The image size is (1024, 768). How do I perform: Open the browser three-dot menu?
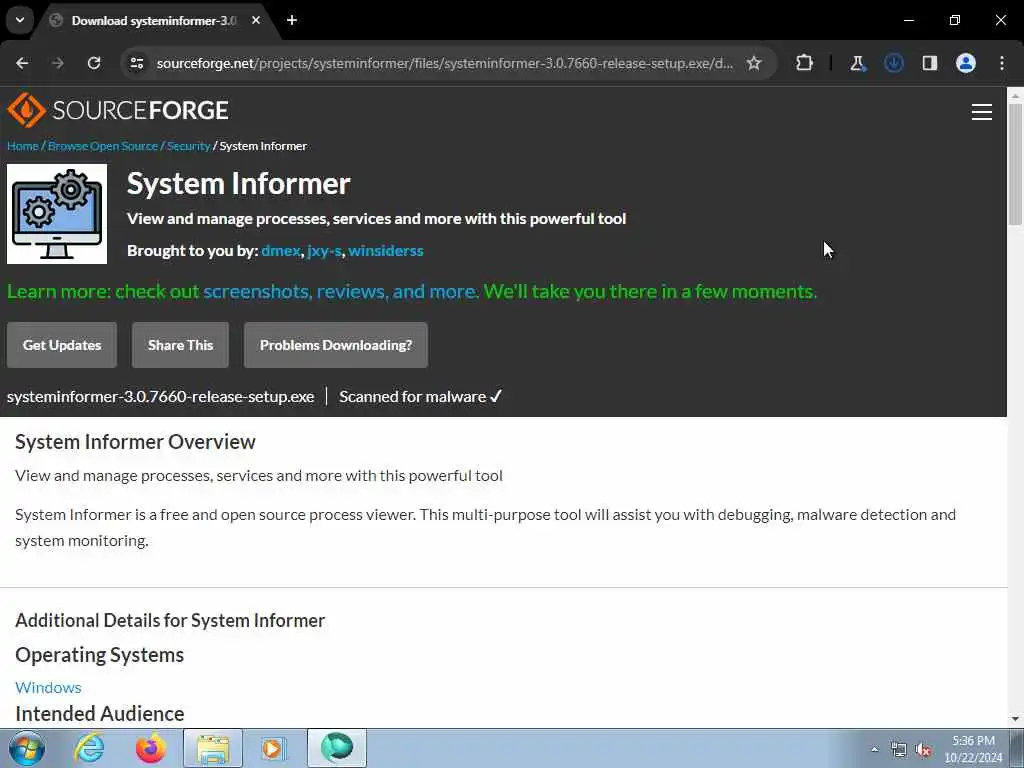click(1002, 63)
